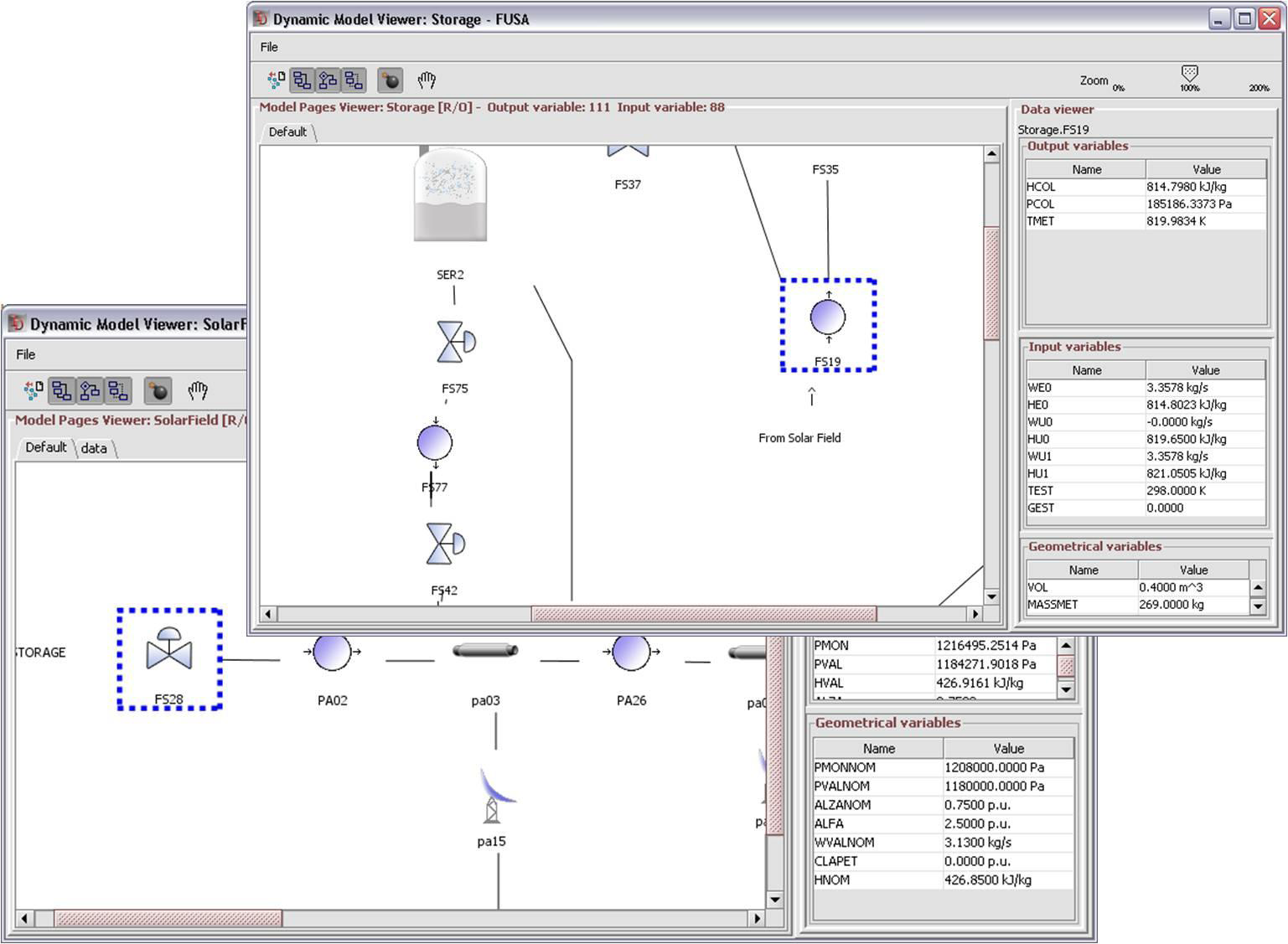Click down arrow of SolarField diagram vertical scrollbar
Screen dimensions: 1288x944
click(775, 900)
